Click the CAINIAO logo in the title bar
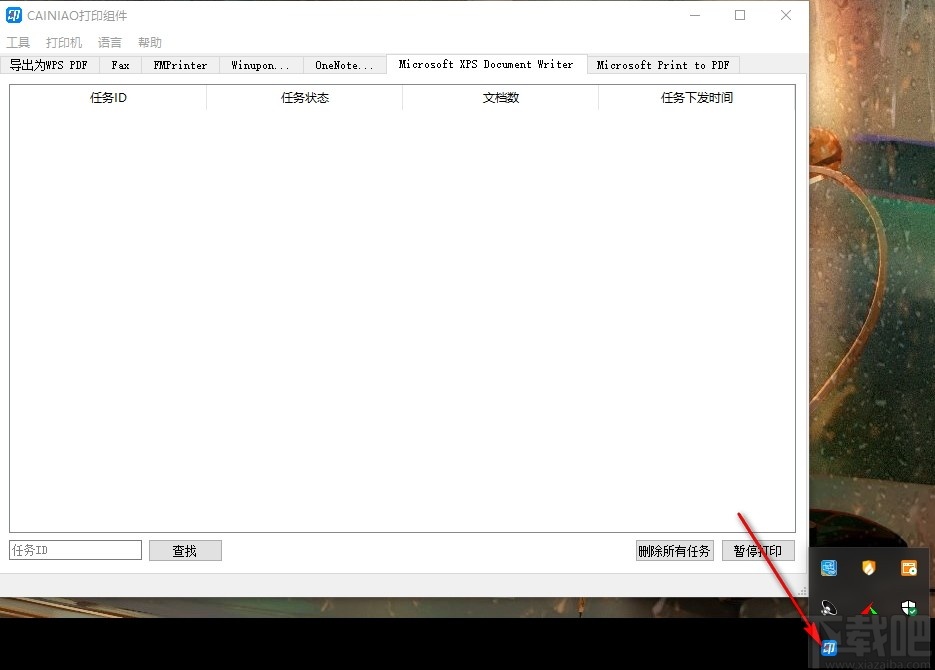The height and width of the screenshot is (670, 935). (x=14, y=15)
